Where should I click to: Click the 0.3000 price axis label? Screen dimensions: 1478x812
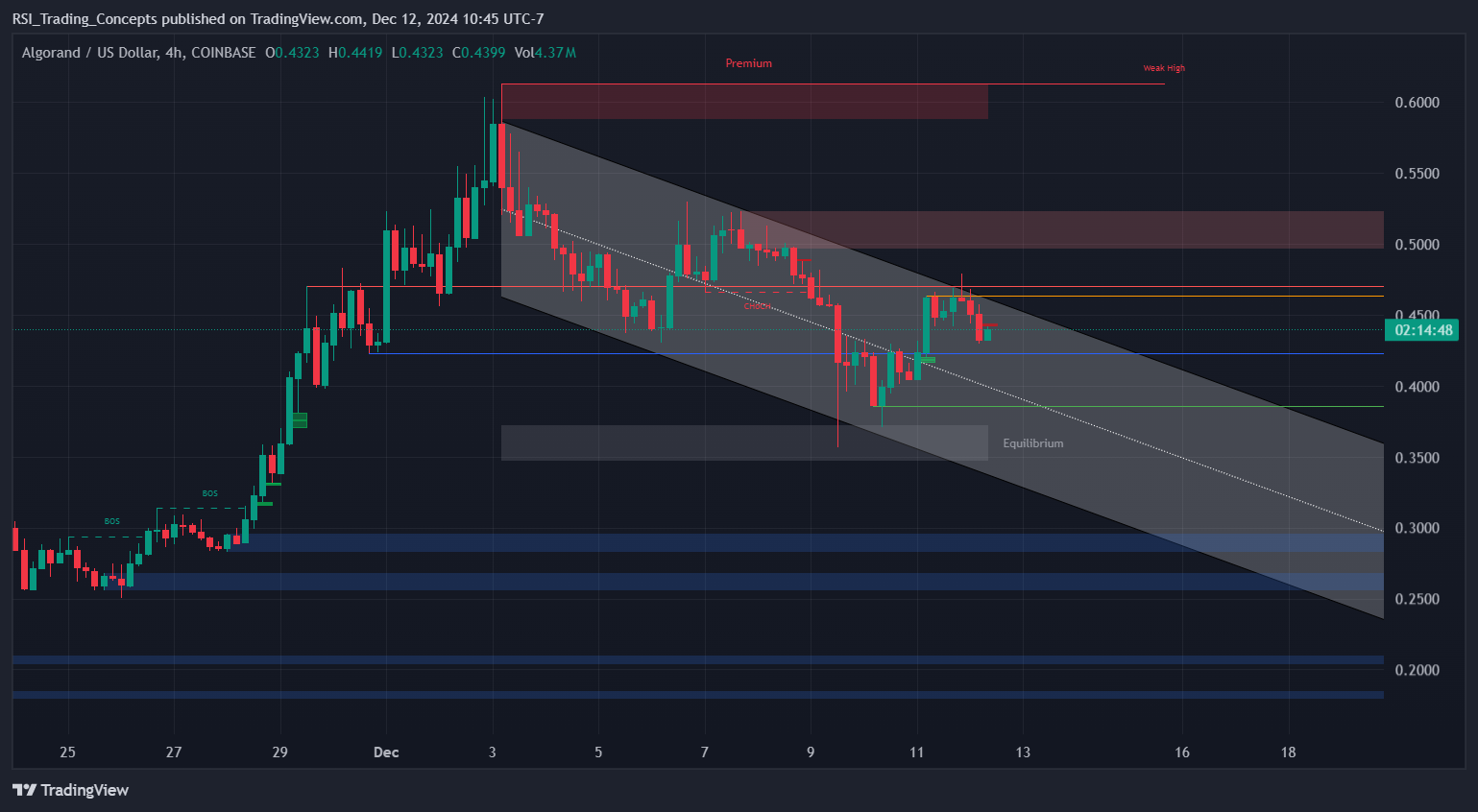pos(1417,528)
